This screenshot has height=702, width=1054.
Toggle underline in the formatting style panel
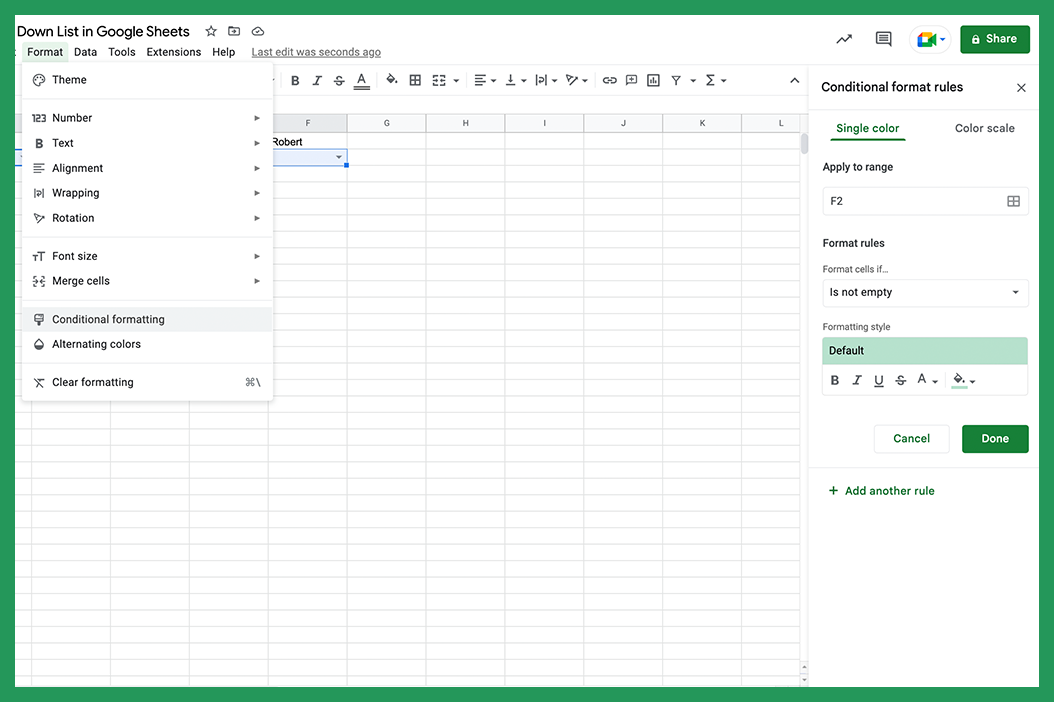tap(878, 380)
